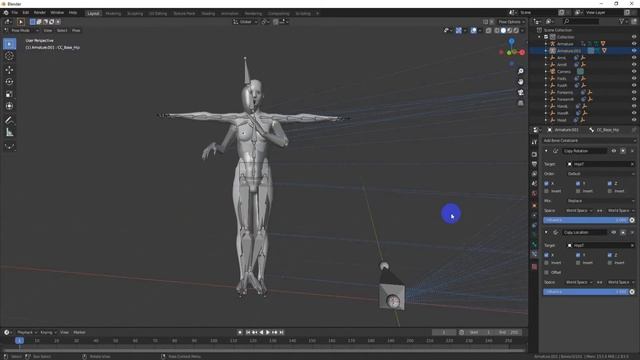Select the Transform tool

(9, 106)
